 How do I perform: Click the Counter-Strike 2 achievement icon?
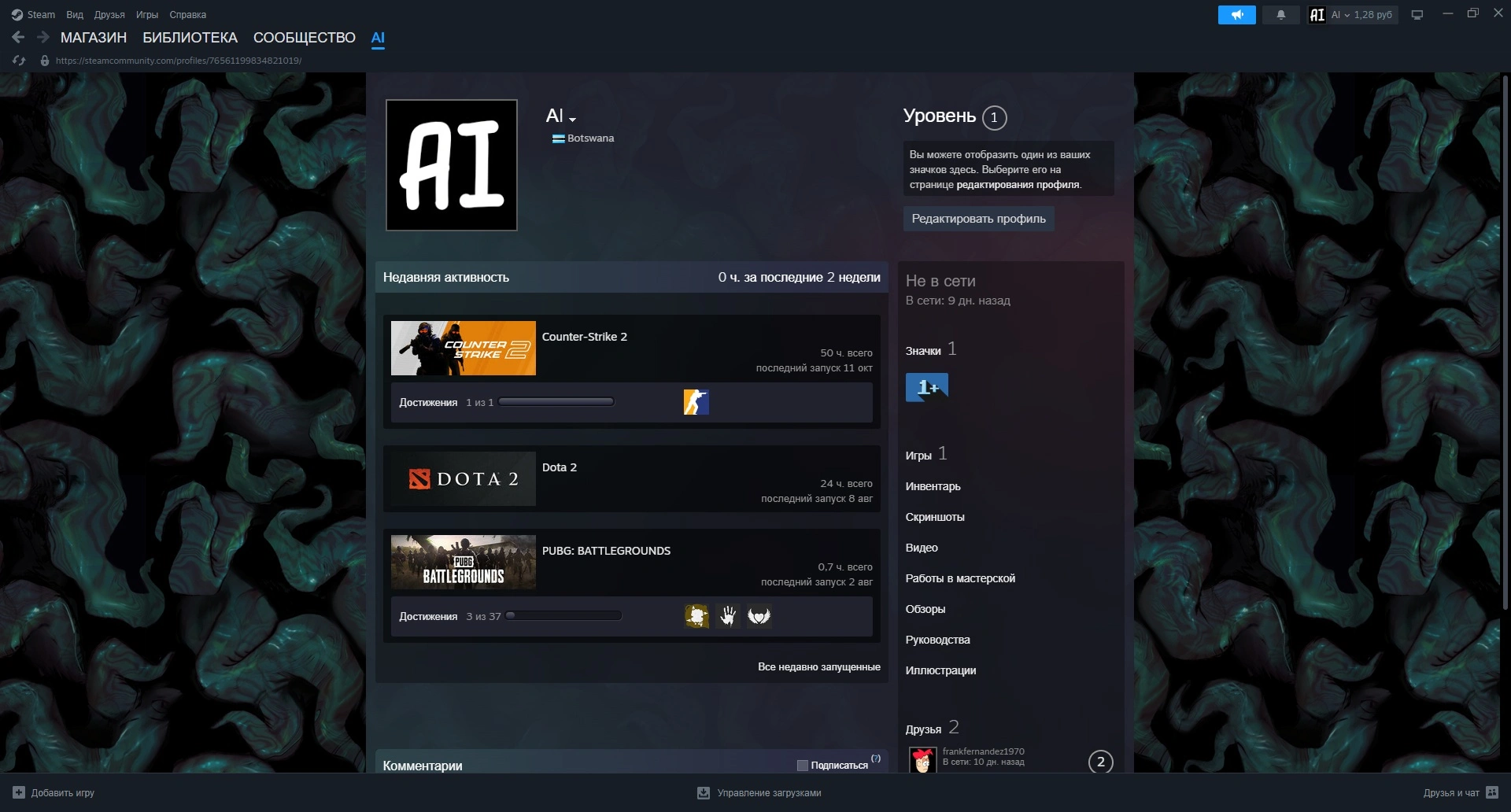(x=696, y=402)
